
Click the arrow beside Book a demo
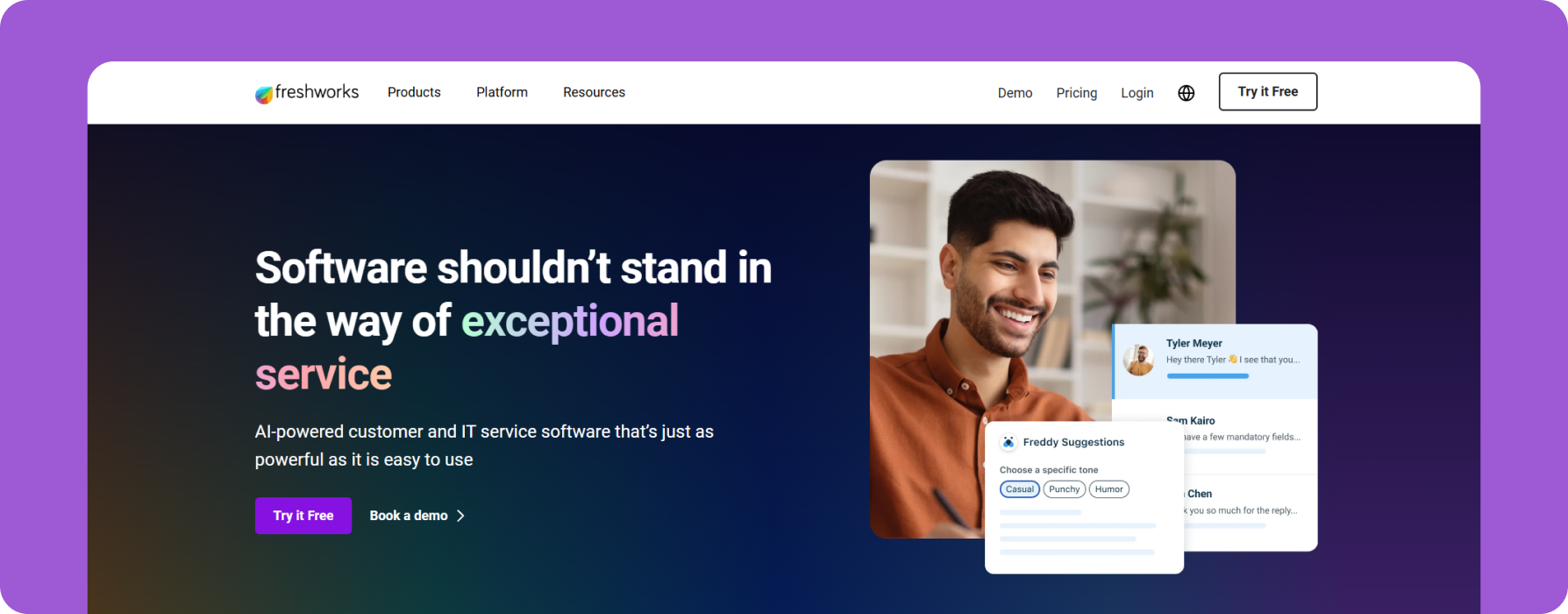(460, 516)
